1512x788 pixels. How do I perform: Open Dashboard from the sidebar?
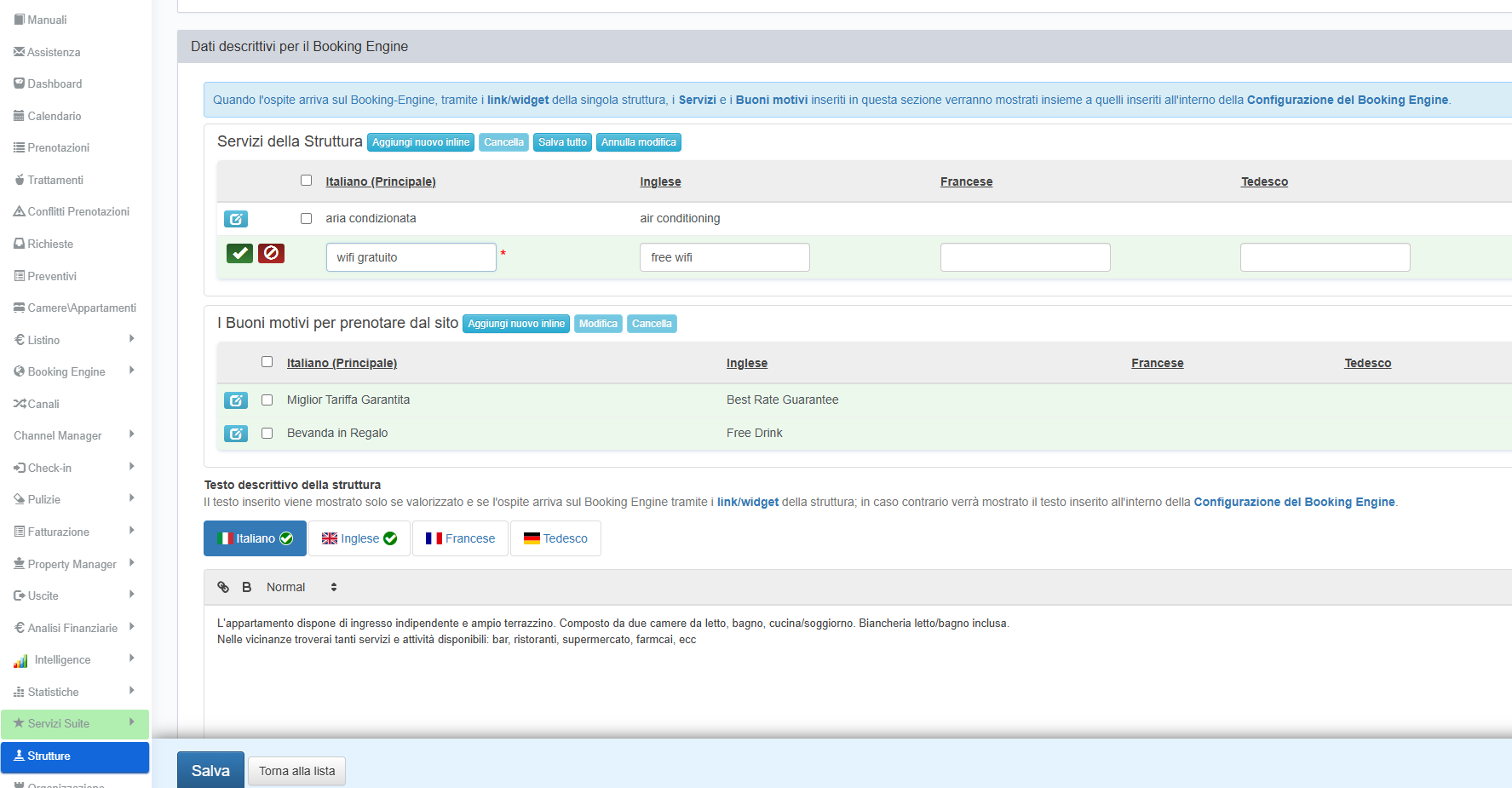[55, 83]
